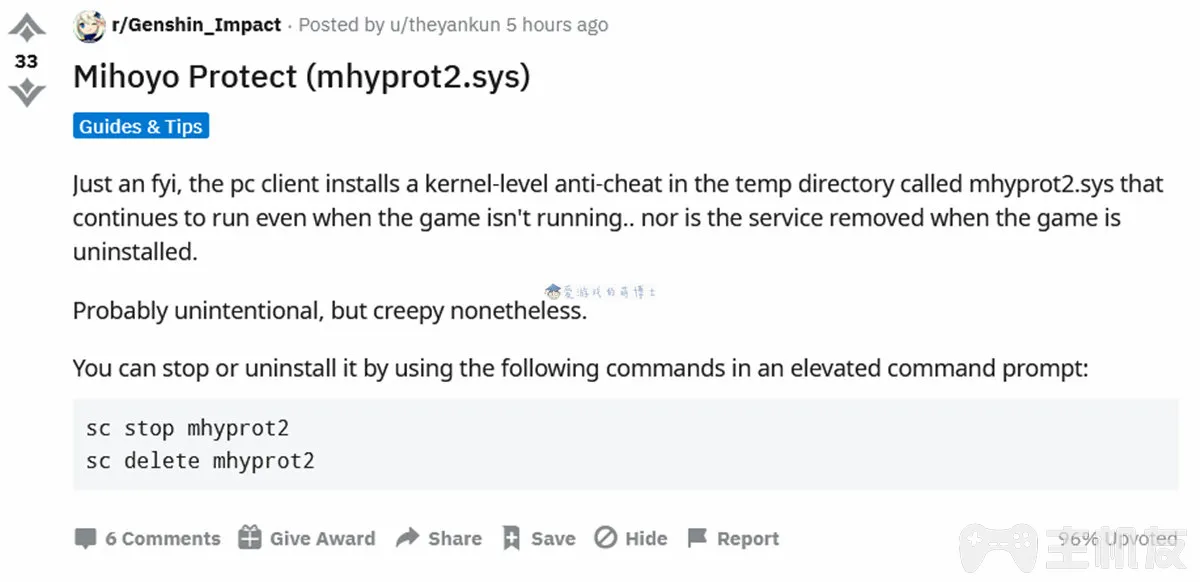This screenshot has width=1200, height=582.
Task: Click the Save bookmark icon
Action: (x=511, y=538)
